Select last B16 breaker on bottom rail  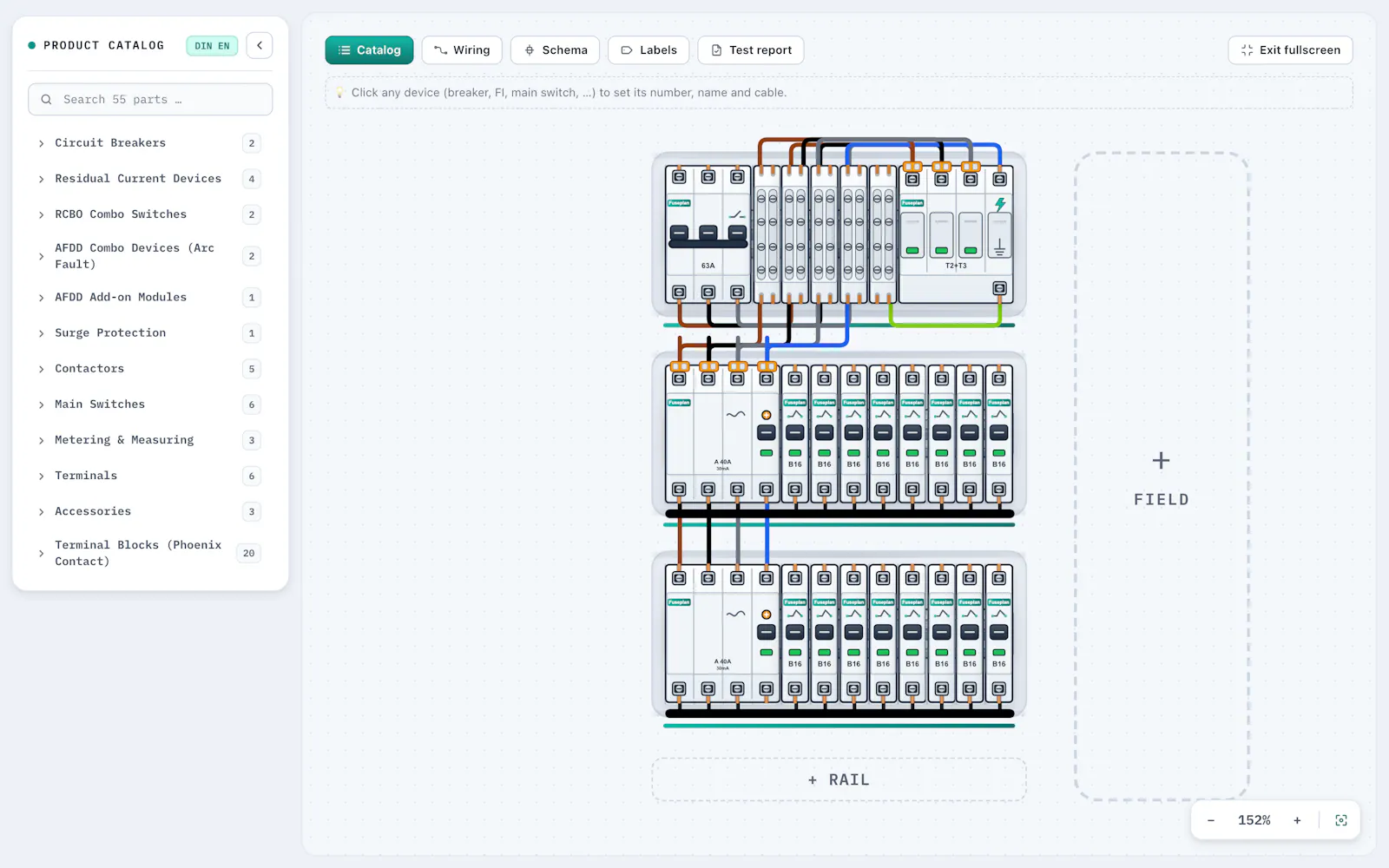[x=999, y=634]
